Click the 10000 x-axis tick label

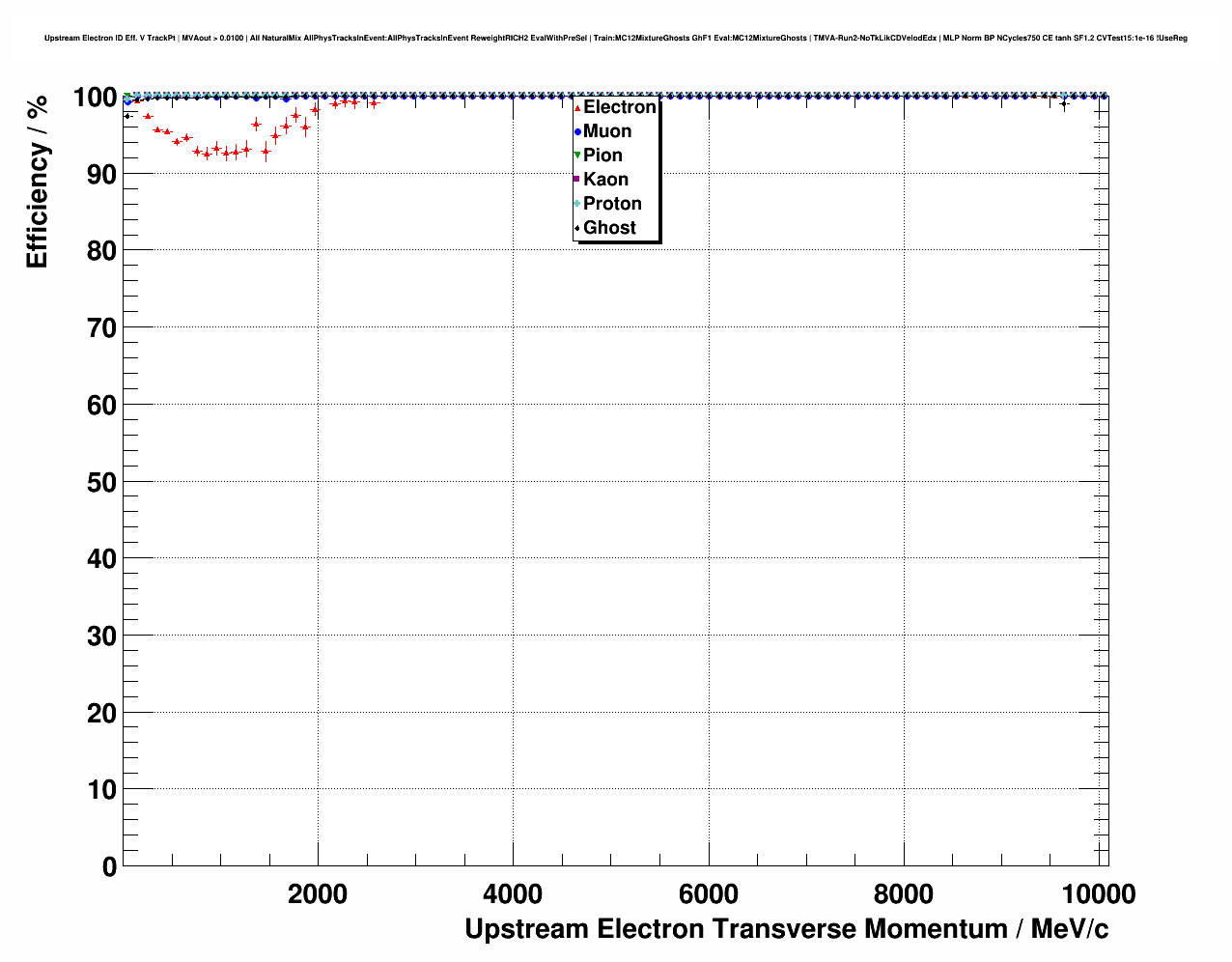pos(1098,894)
